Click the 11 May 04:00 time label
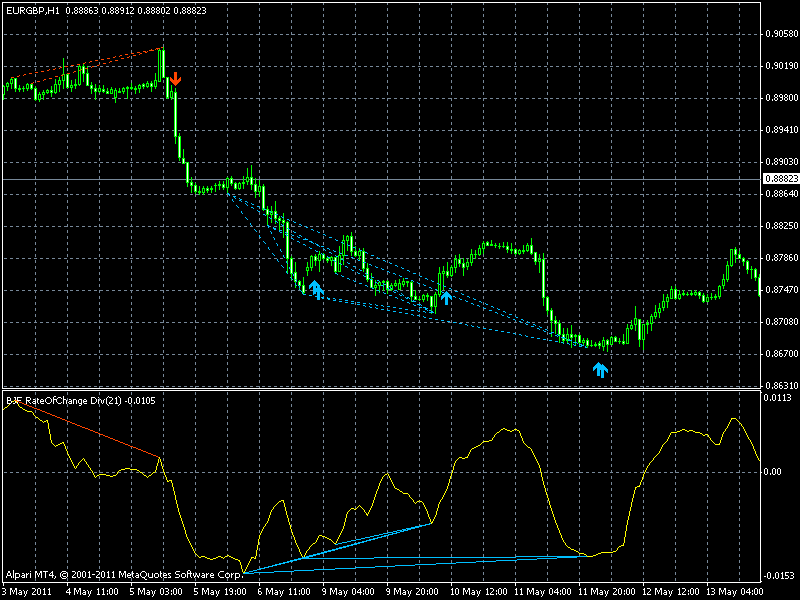800x600 pixels. click(x=543, y=592)
